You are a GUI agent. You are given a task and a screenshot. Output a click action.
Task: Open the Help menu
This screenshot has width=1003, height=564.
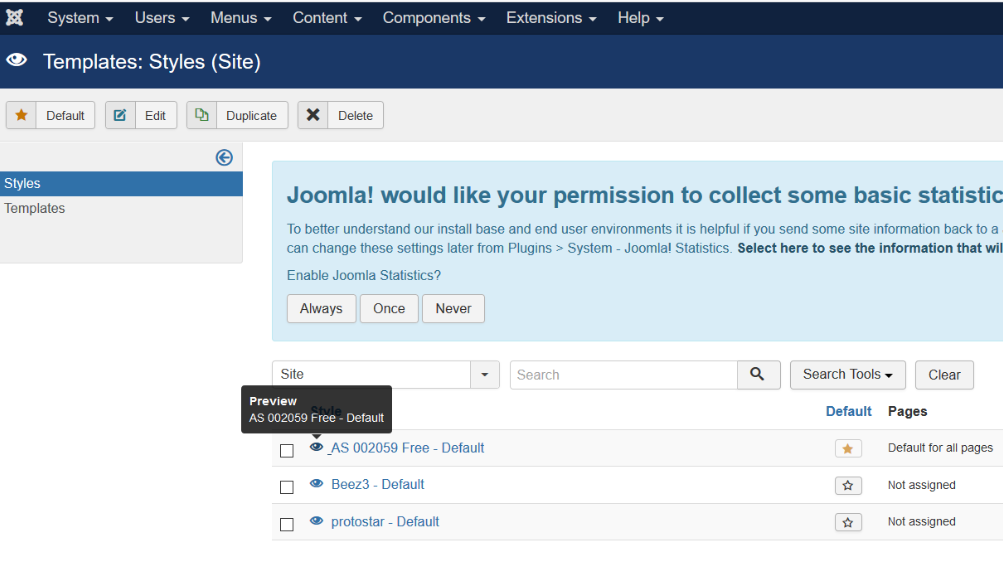(x=640, y=18)
